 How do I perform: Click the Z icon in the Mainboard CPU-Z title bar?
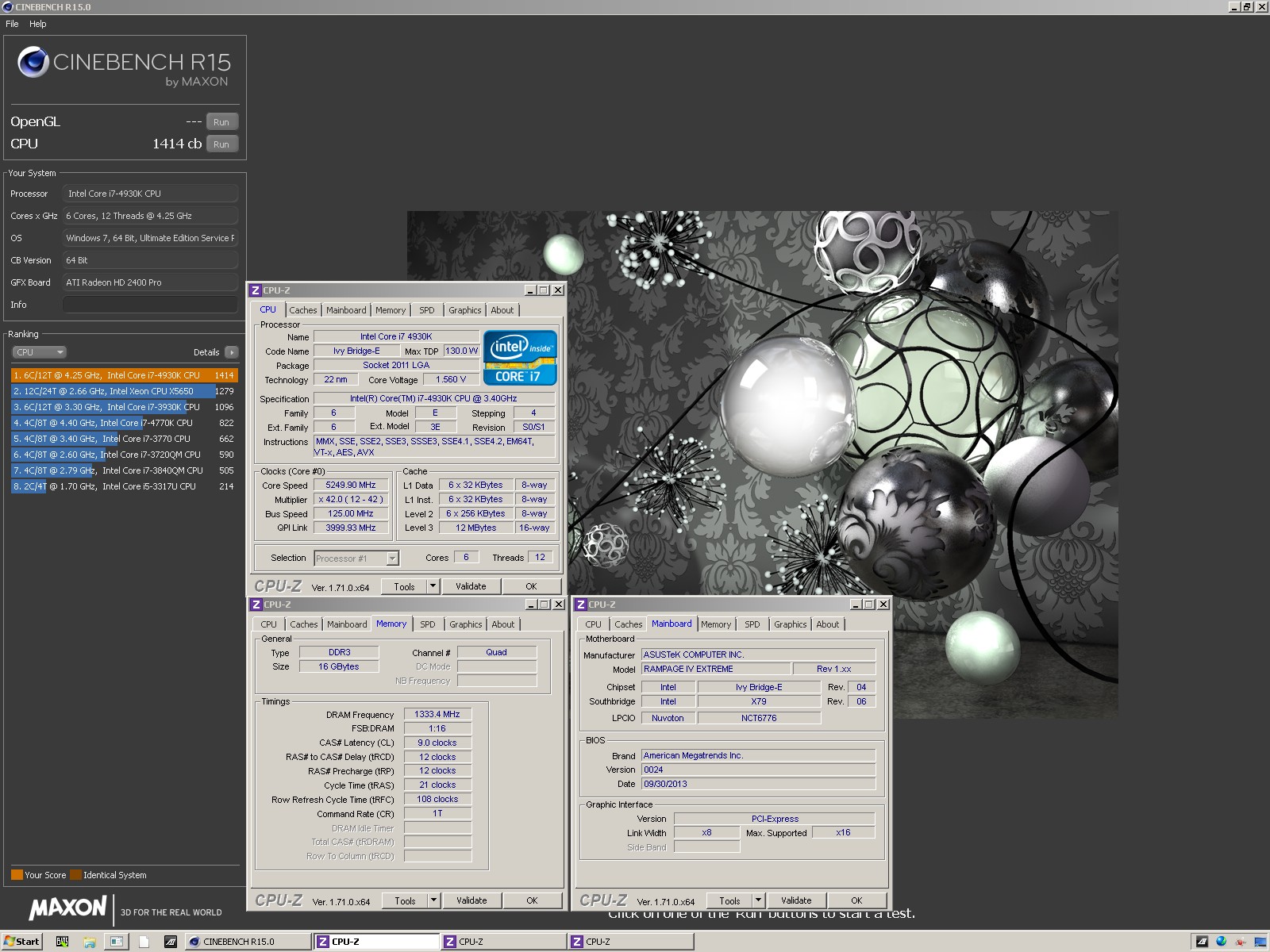581,605
